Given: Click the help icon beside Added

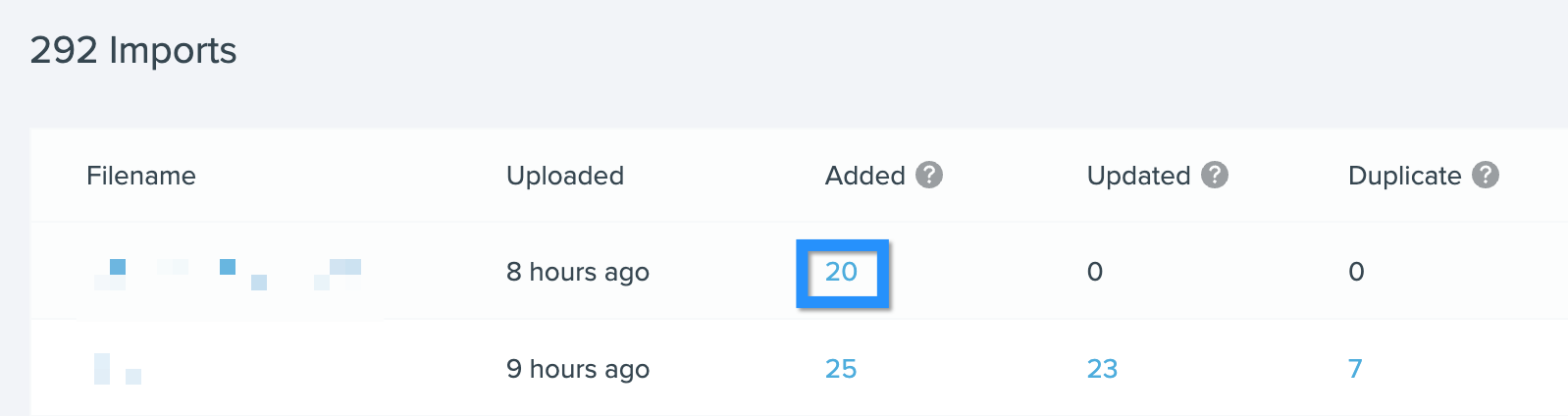Looking at the screenshot, I should click(929, 175).
